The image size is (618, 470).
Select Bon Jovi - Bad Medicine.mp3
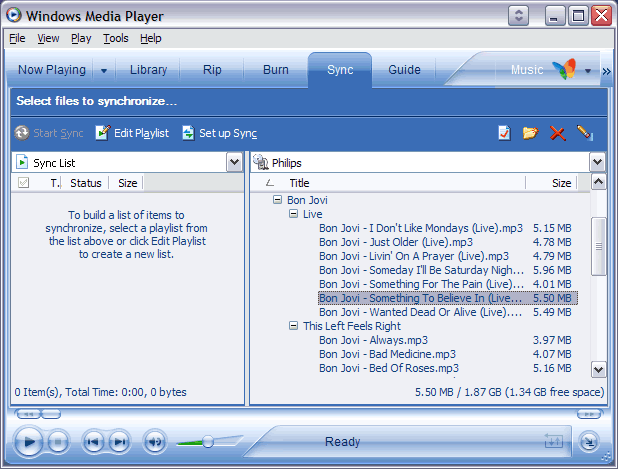coord(448,354)
